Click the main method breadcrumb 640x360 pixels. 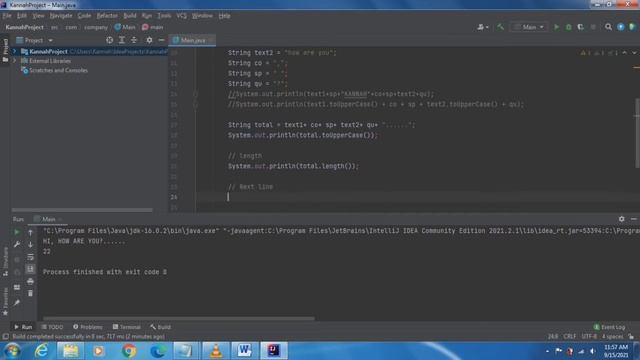[x=153, y=27]
